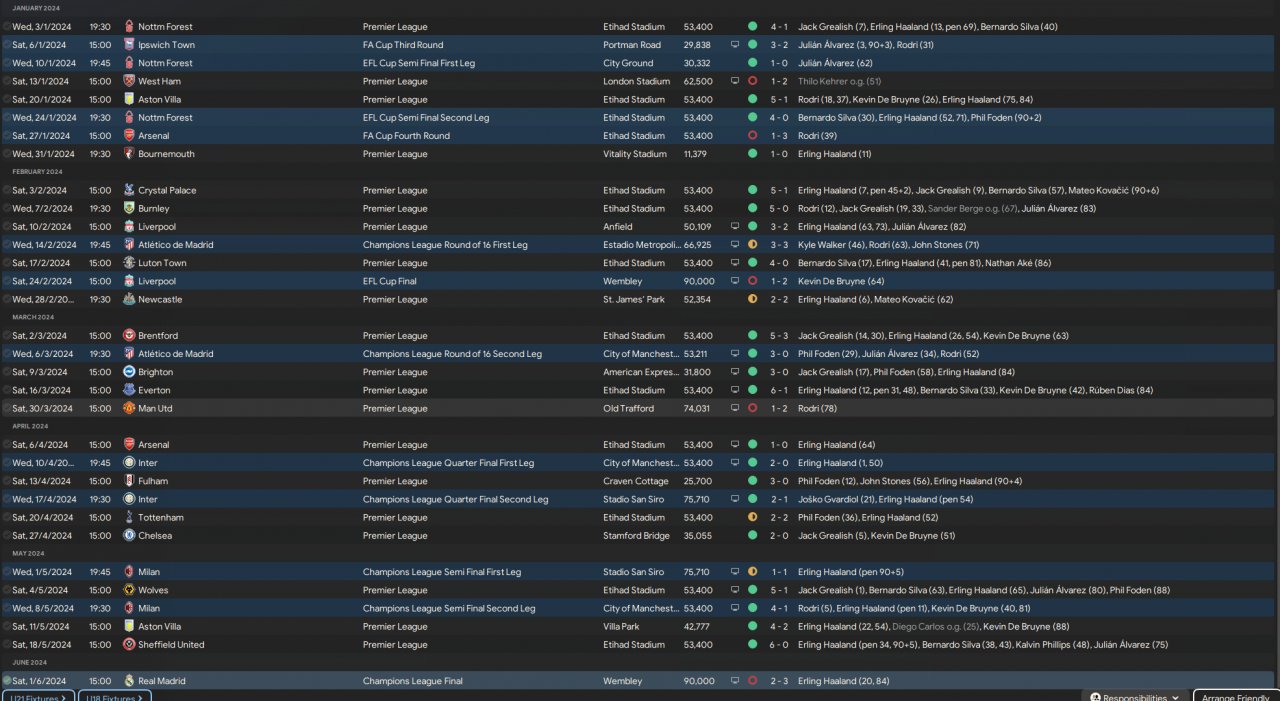
Task: Open the U21 Fixtures link
Action: [38, 697]
